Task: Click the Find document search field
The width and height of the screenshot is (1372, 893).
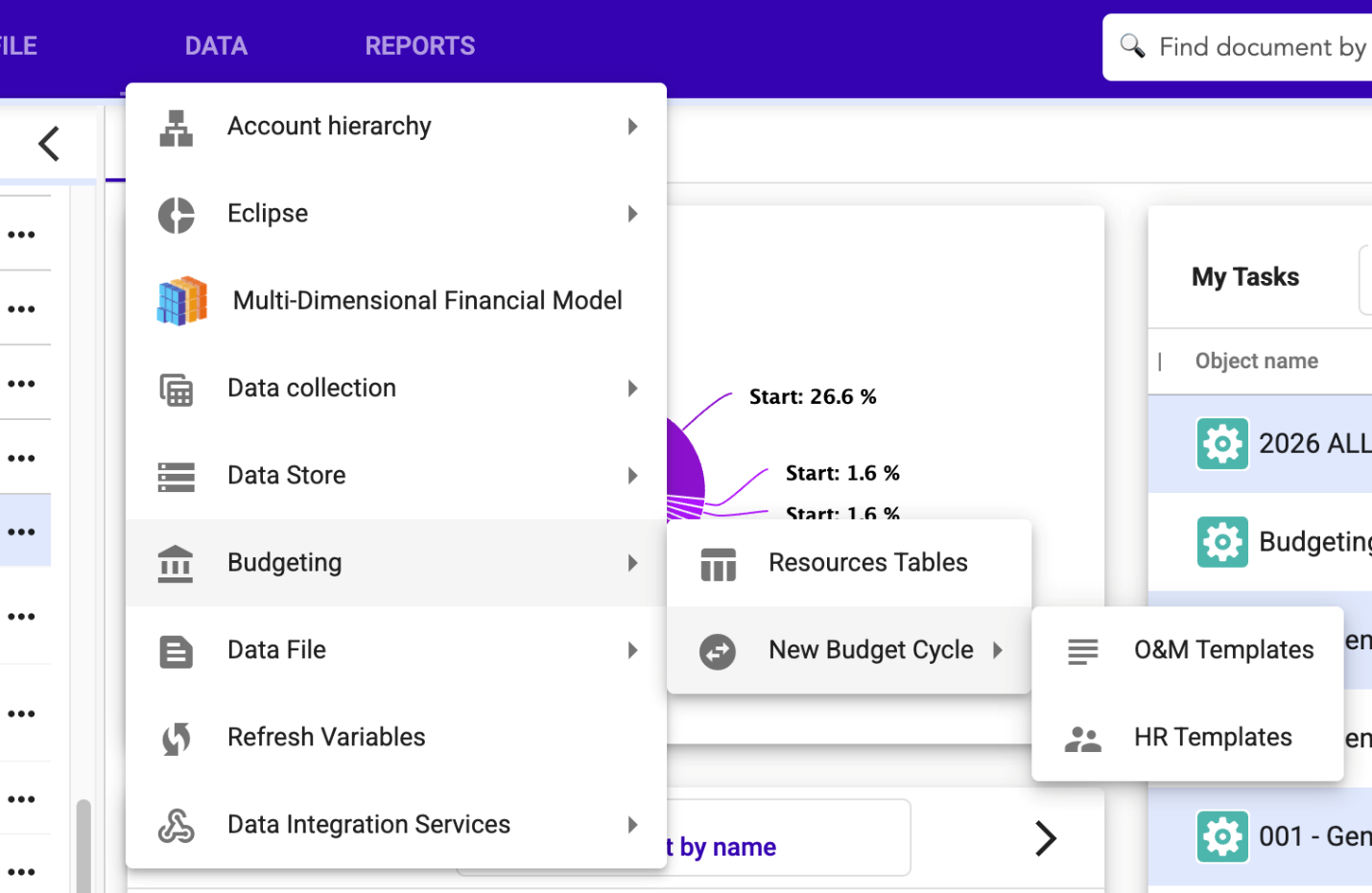Action: (1238, 47)
